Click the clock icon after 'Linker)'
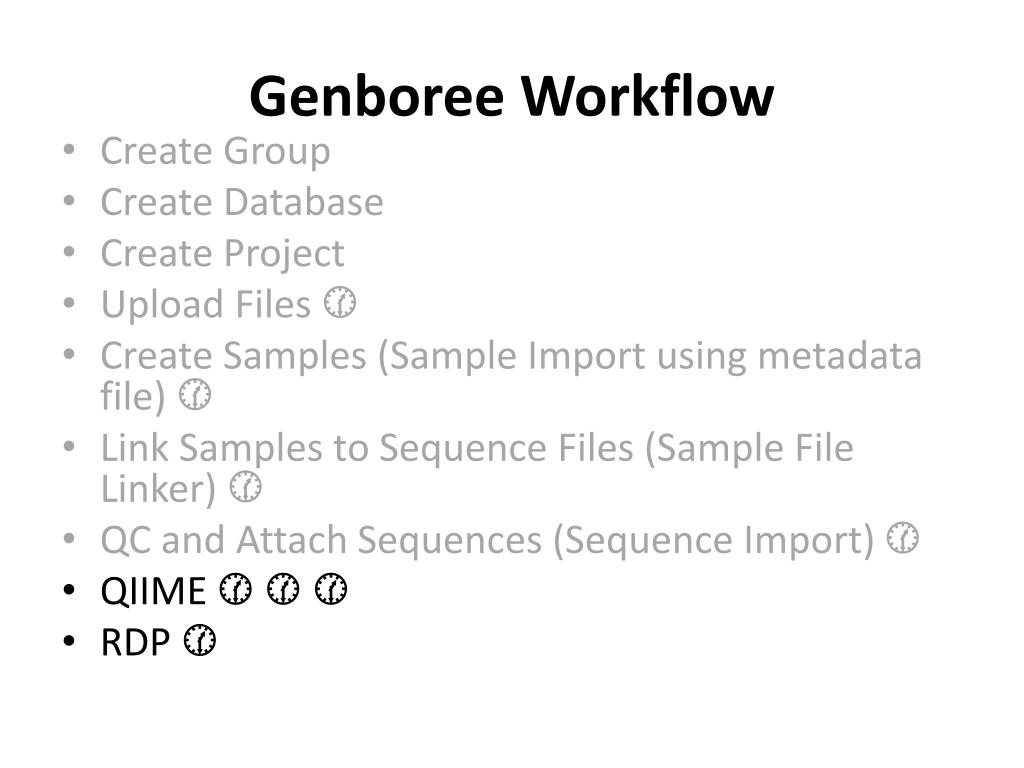The width and height of the screenshot is (1024, 768). [x=246, y=487]
